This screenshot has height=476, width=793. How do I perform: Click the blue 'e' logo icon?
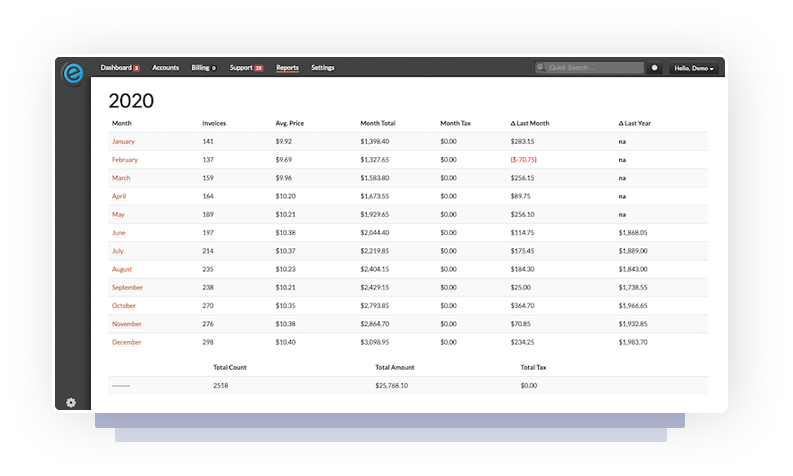[73, 73]
